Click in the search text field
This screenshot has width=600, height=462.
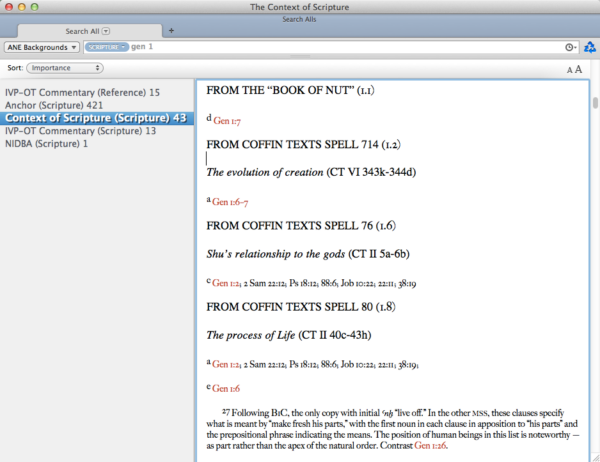[340, 47]
